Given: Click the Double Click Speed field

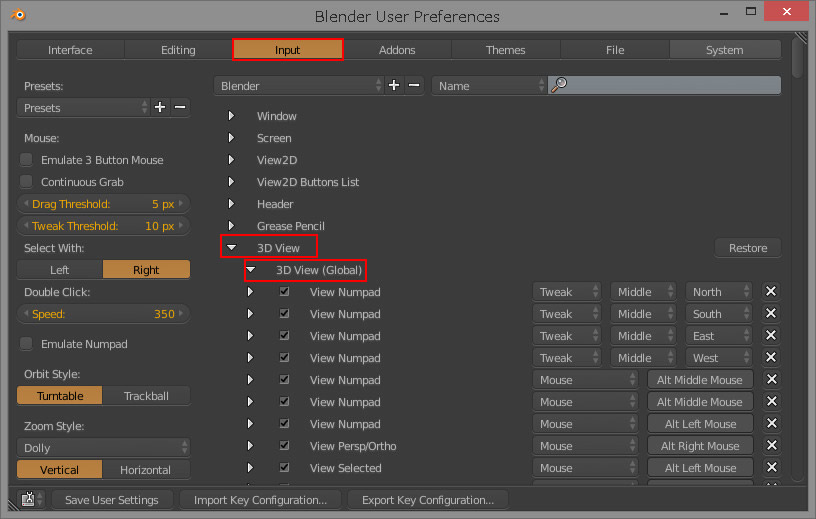Looking at the screenshot, I should point(104,313).
